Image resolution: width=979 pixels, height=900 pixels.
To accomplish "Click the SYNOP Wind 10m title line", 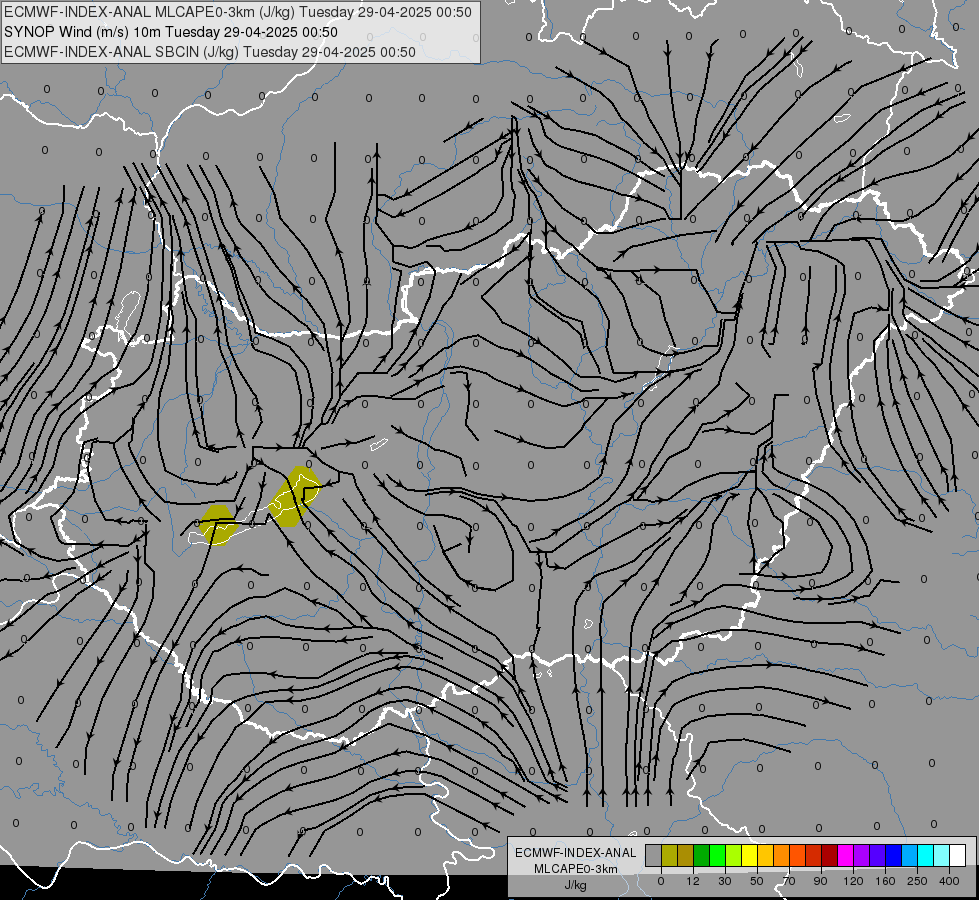I will pos(170,32).
